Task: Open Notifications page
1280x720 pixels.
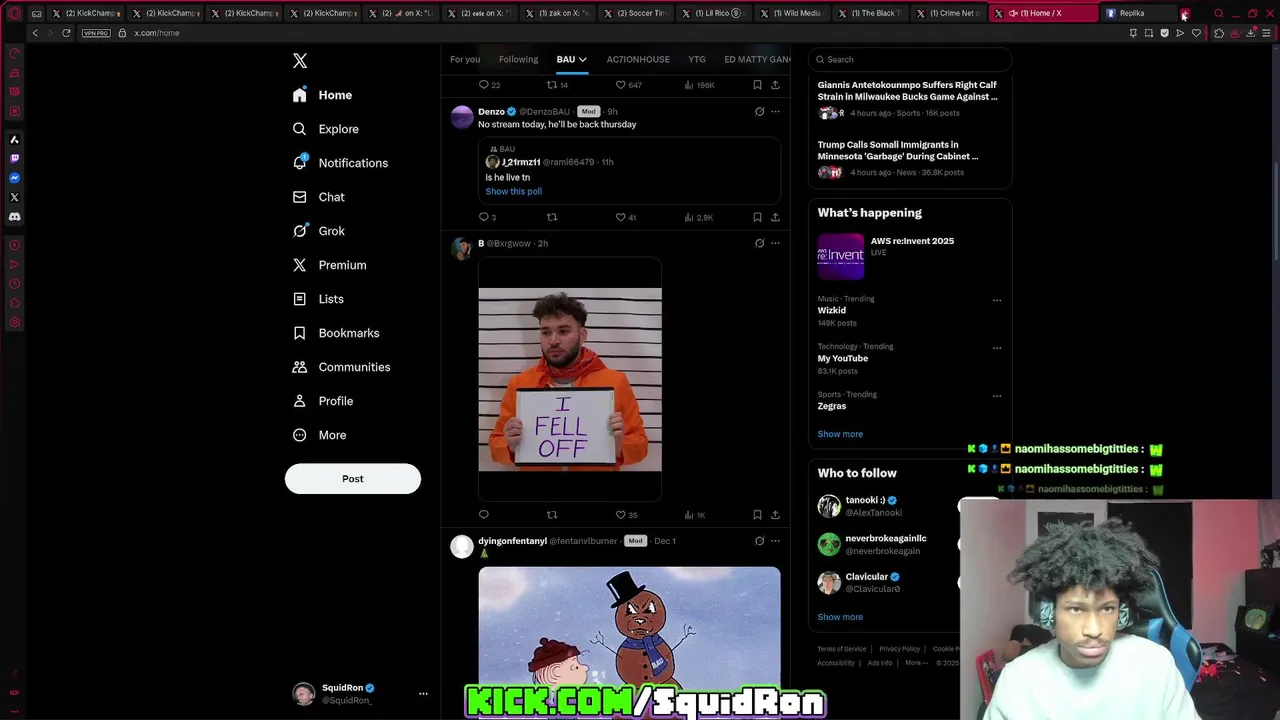Action: click(340, 163)
